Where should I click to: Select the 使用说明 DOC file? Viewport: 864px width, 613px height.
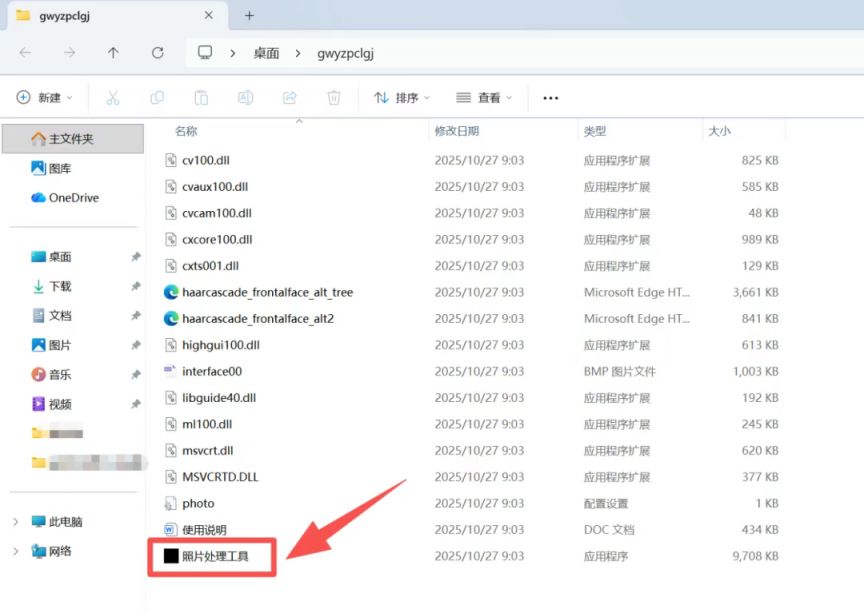(x=204, y=530)
